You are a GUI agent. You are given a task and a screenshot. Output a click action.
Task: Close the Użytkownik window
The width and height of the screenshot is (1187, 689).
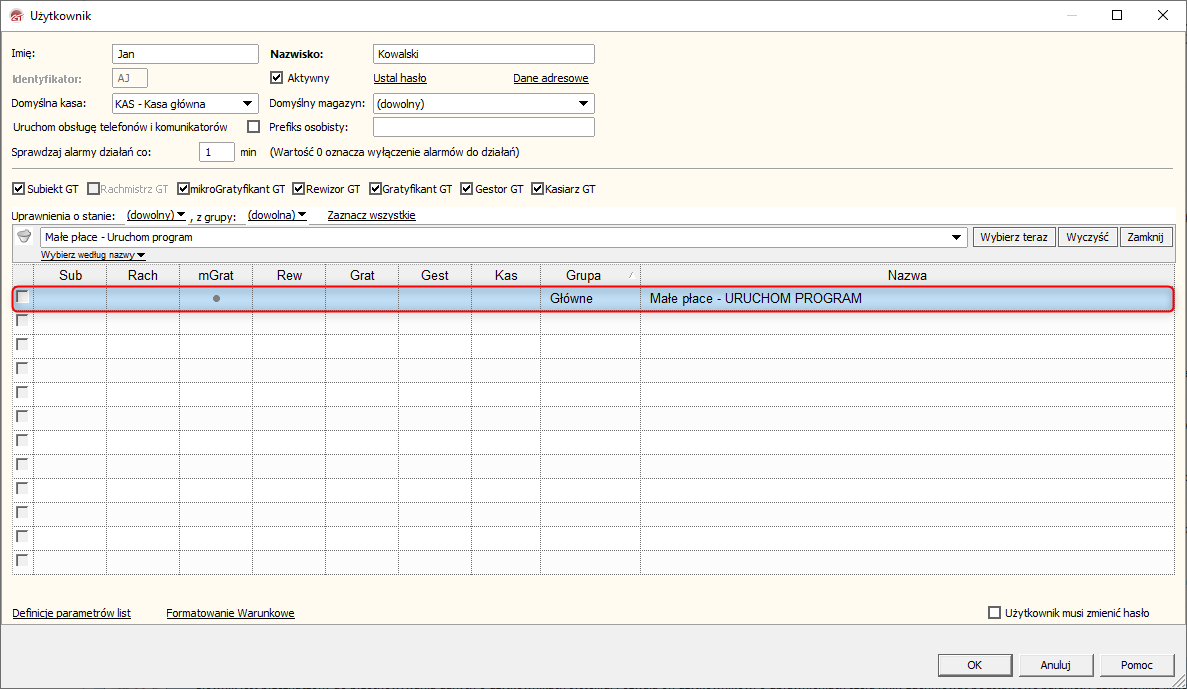pyautogui.click(x=1163, y=15)
